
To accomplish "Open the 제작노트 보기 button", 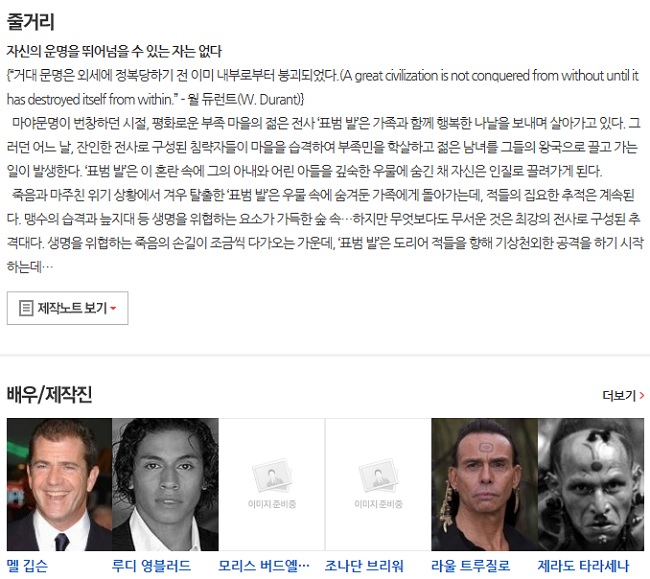I will [x=68, y=308].
